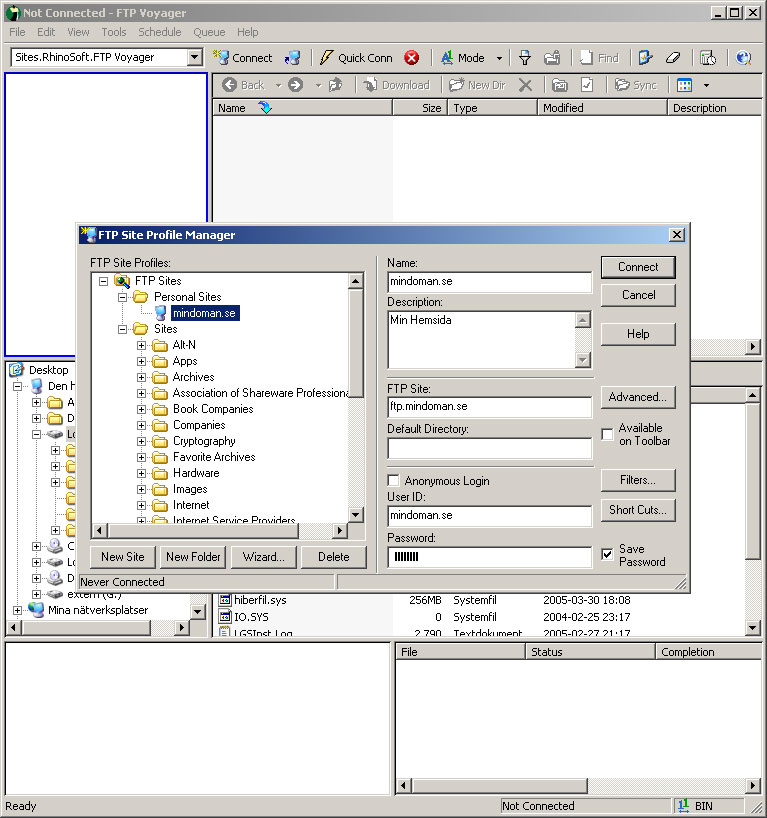Click the Short Cuts... button
The image size is (767, 818).
[638, 510]
